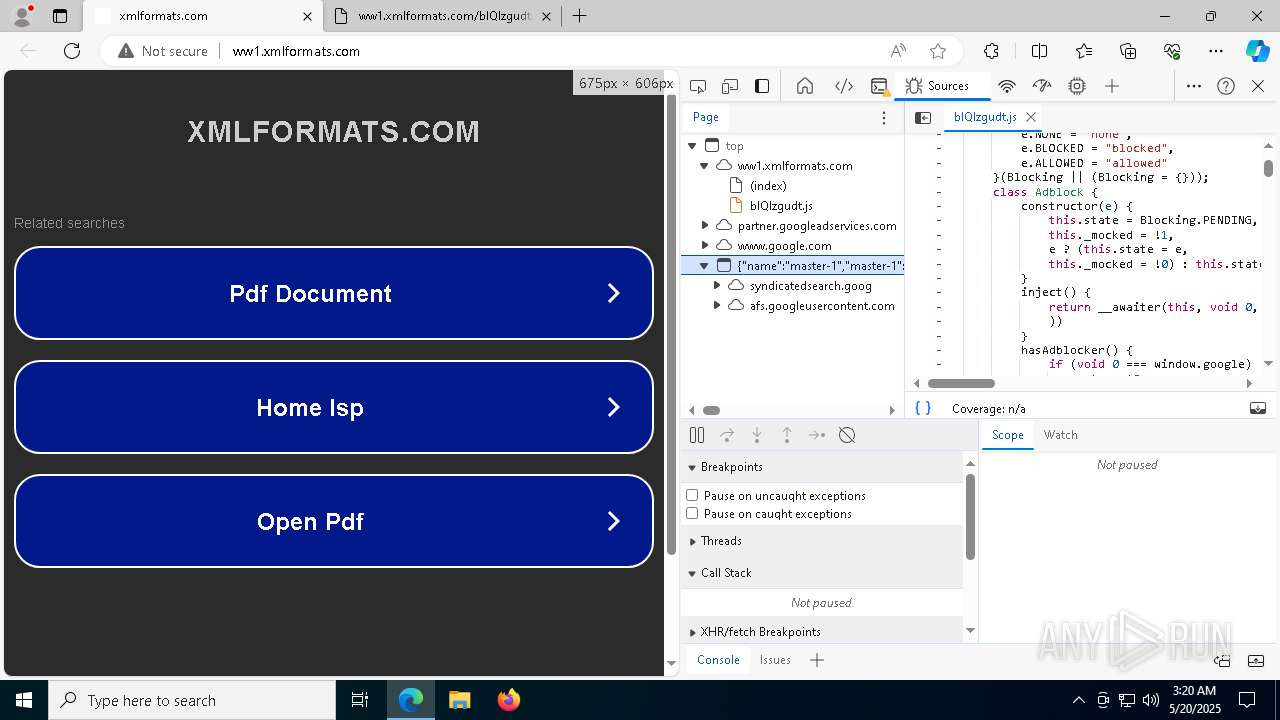
Task: Open the Issues drawer tab
Action: [x=775, y=660]
